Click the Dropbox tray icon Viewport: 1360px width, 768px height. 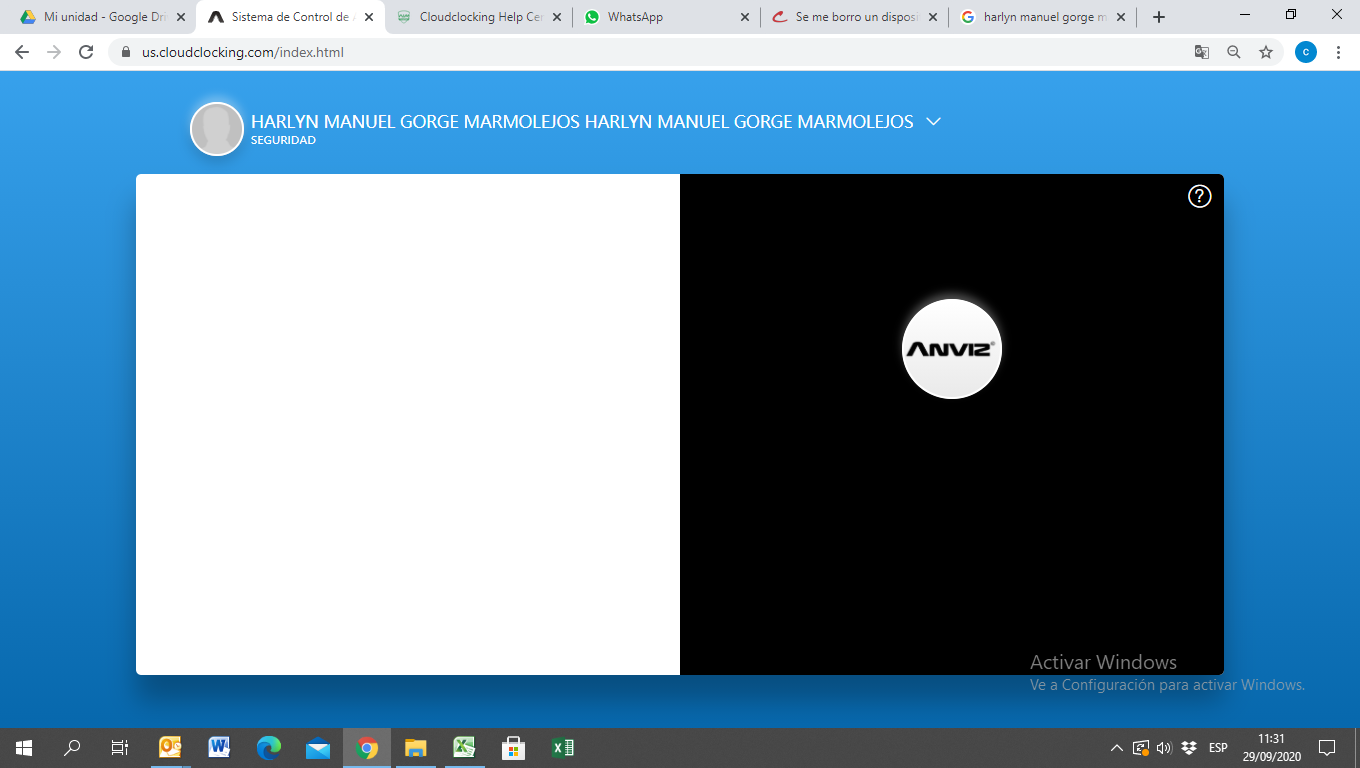[1189, 748]
